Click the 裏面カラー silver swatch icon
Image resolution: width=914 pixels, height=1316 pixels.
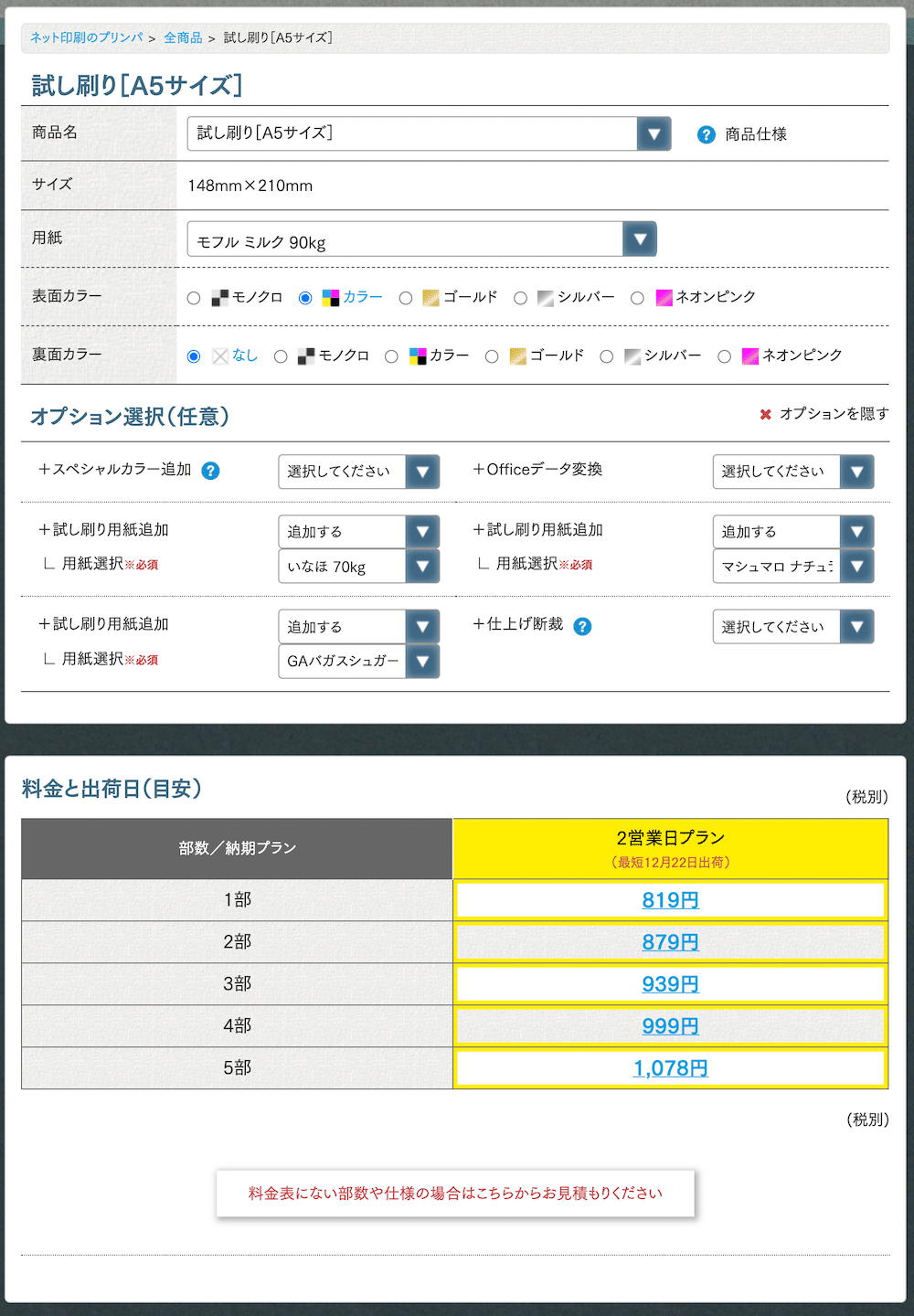point(632,356)
